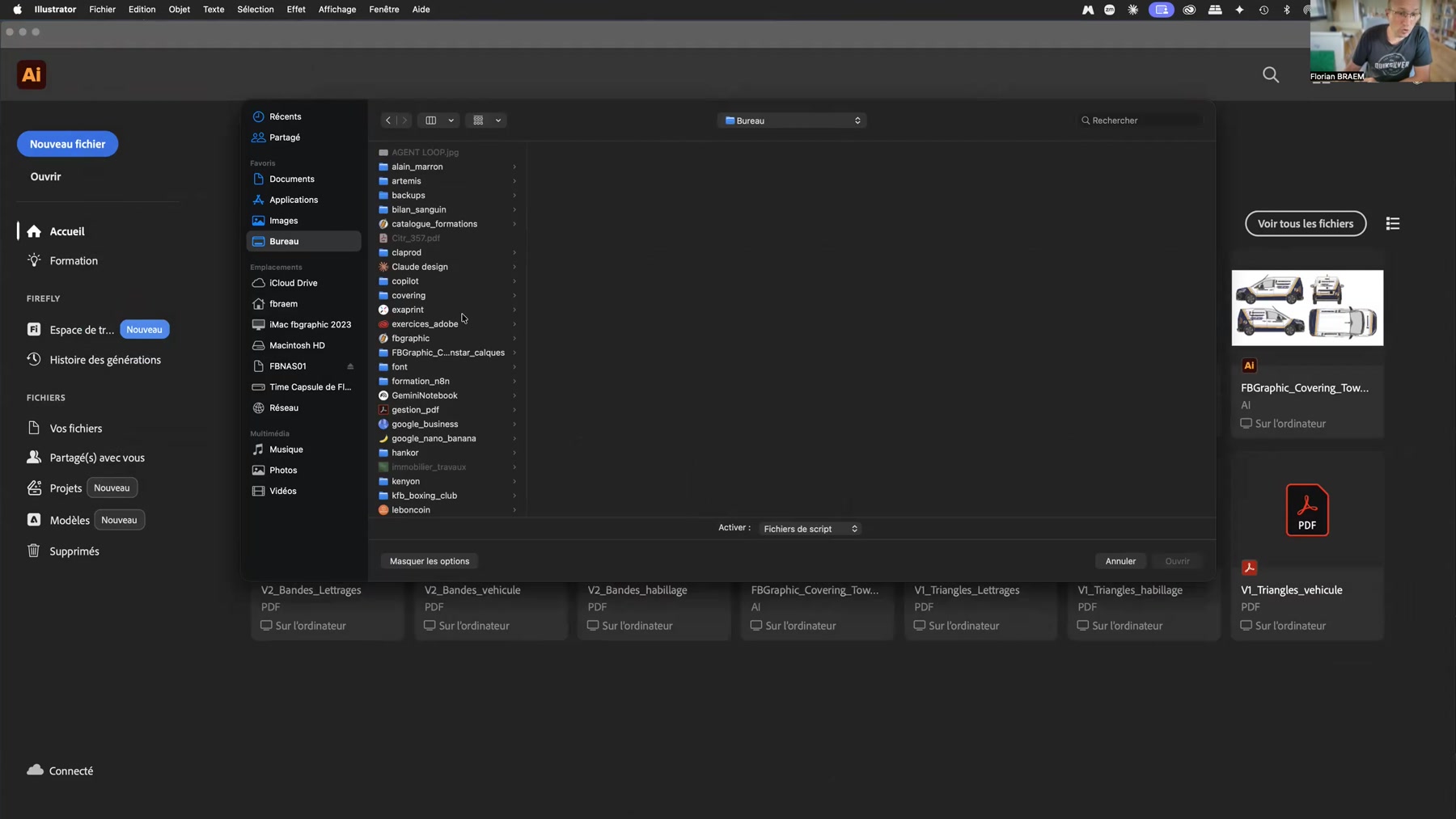Select column view icon in file dialog

pyautogui.click(x=431, y=120)
